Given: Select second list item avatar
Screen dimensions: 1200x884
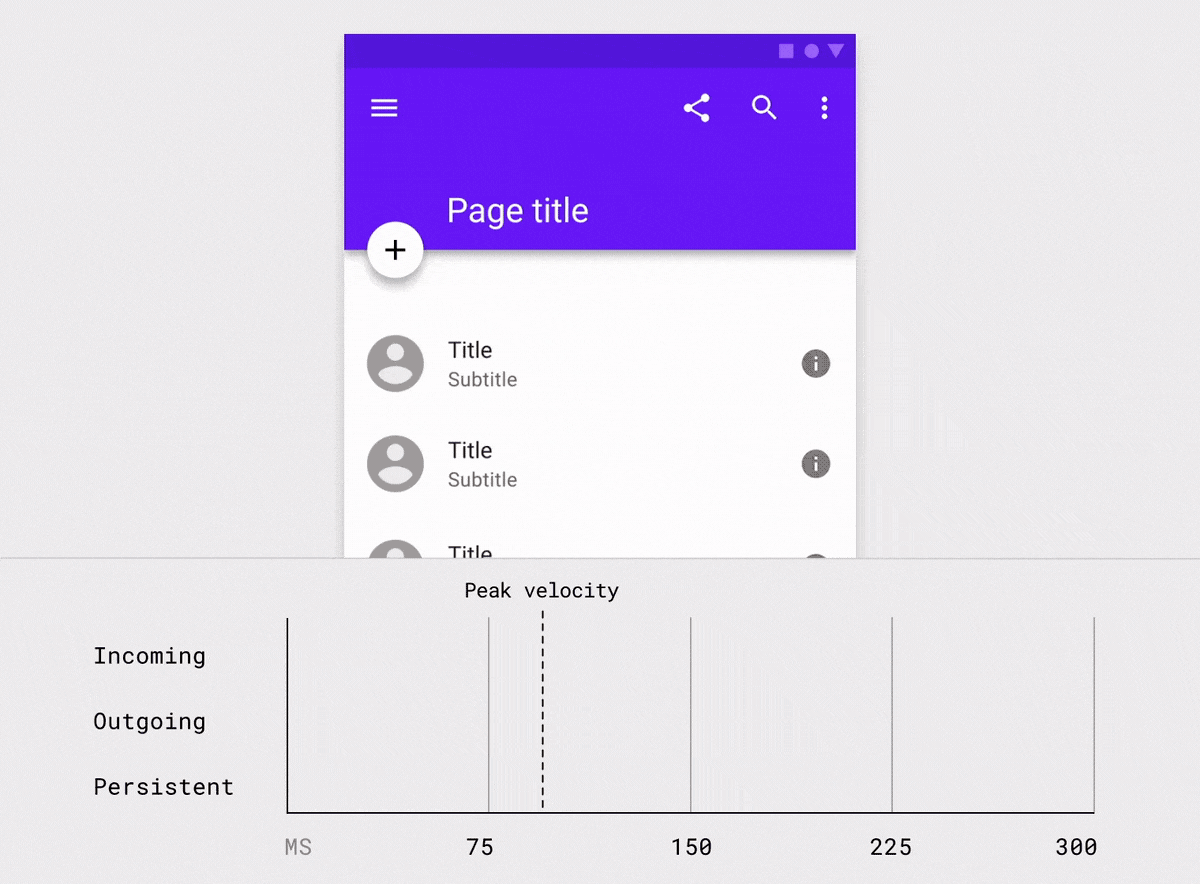Looking at the screenshot, I should [x=395, y=463].
